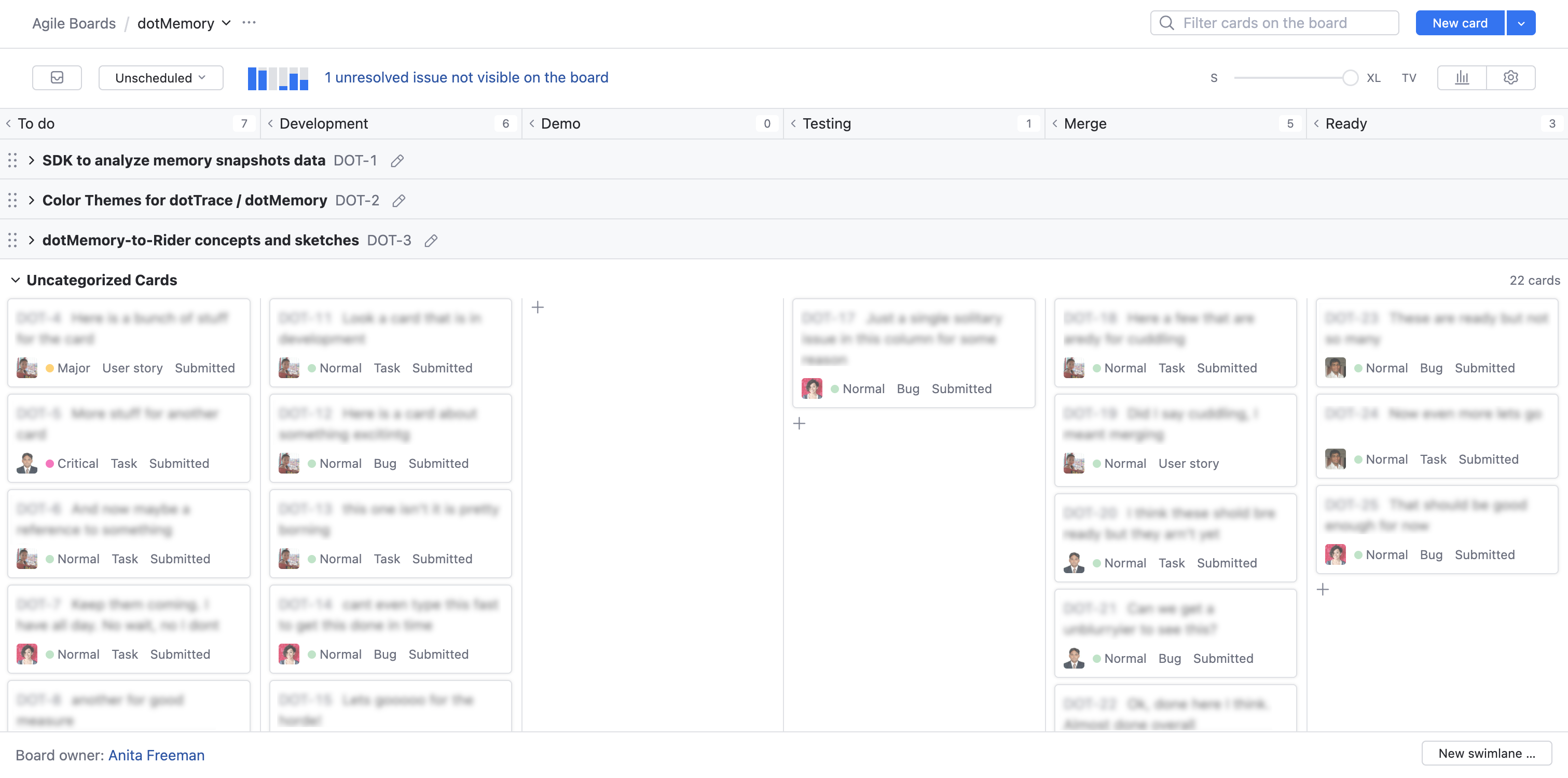Expand the Color Themes swimlane

pyautogui.click(x=31, y=200)
